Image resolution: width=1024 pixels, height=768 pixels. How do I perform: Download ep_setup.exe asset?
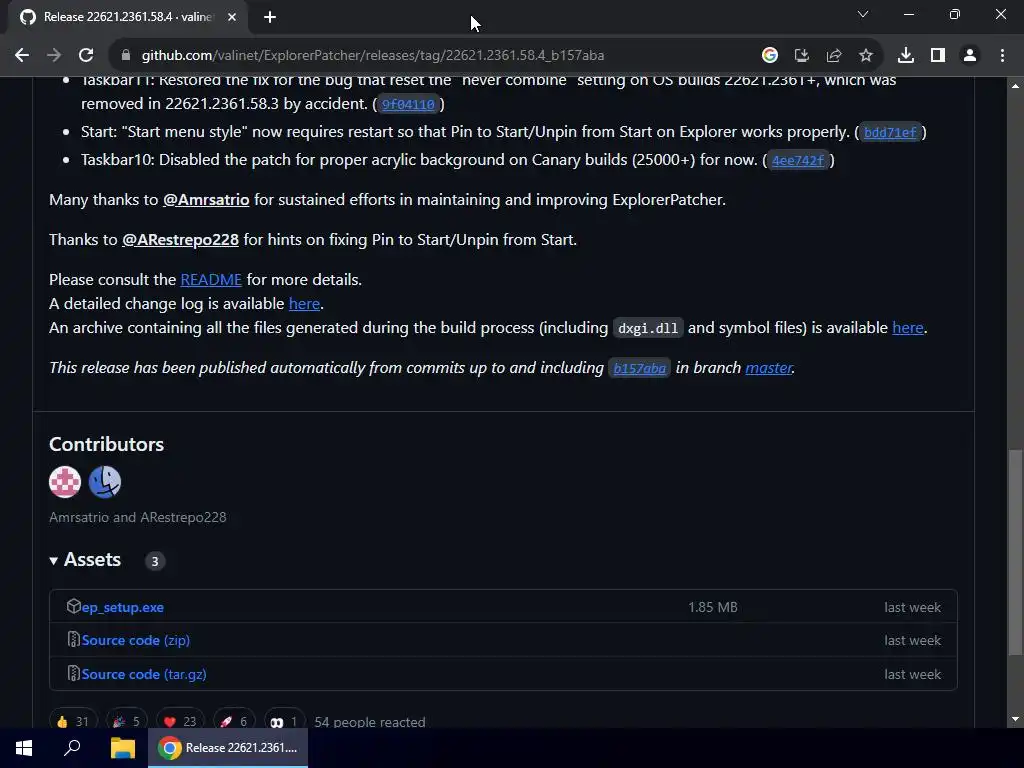pyautogui.click(x=123, y=607)
